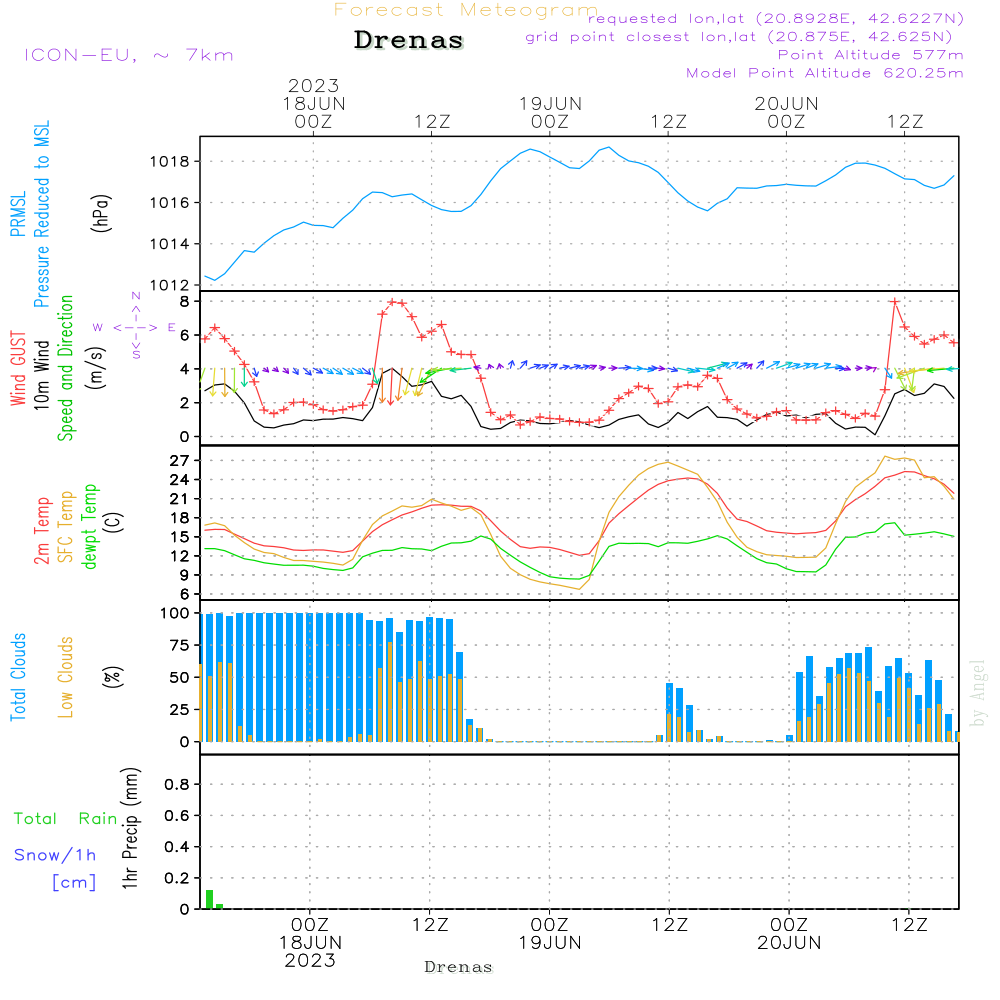
Task: Click the Drenas title at top
Action: point(408,40)
